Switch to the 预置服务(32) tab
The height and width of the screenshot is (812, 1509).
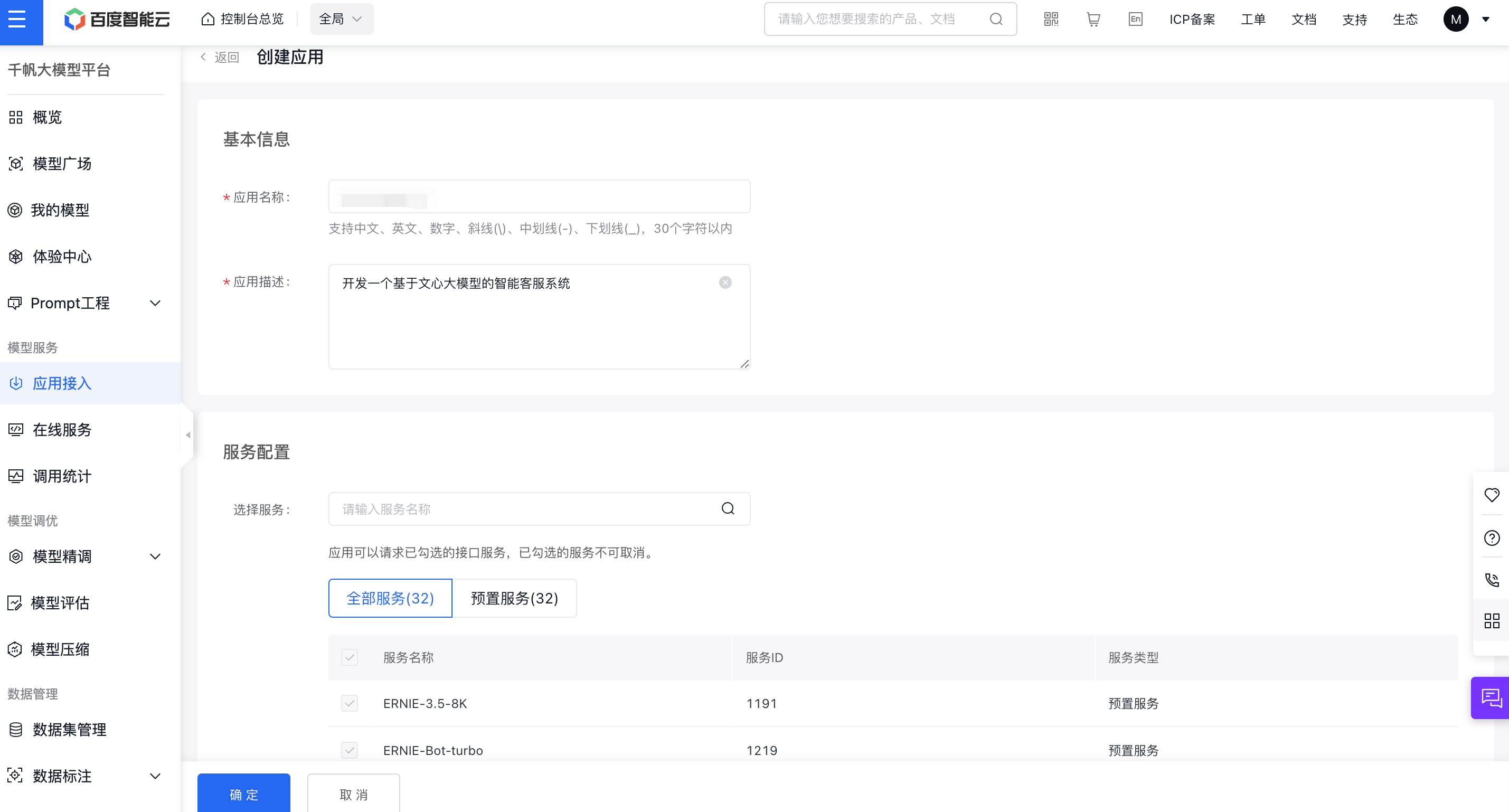pyautogui.click(x=514, y=598)
